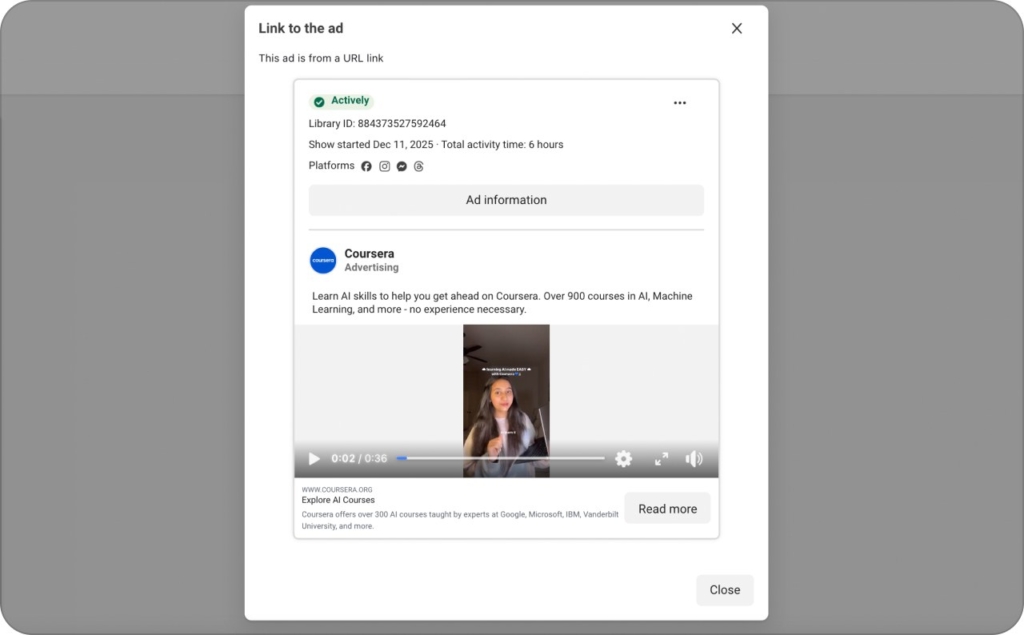Open the Explore AI Courses headline
Image resolution: width=1024 pixels, height=635 pixels.
tap(338, 500)
